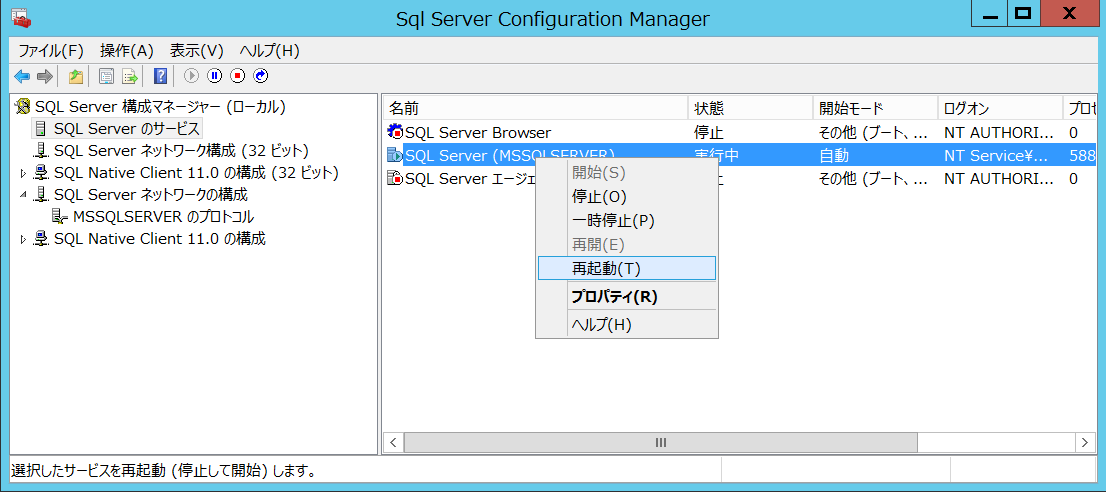Screen dimensions: 1106x492
Task: Click 自動 start mode of MSSQLSERVER row
Action: click(x=834, y=155)
